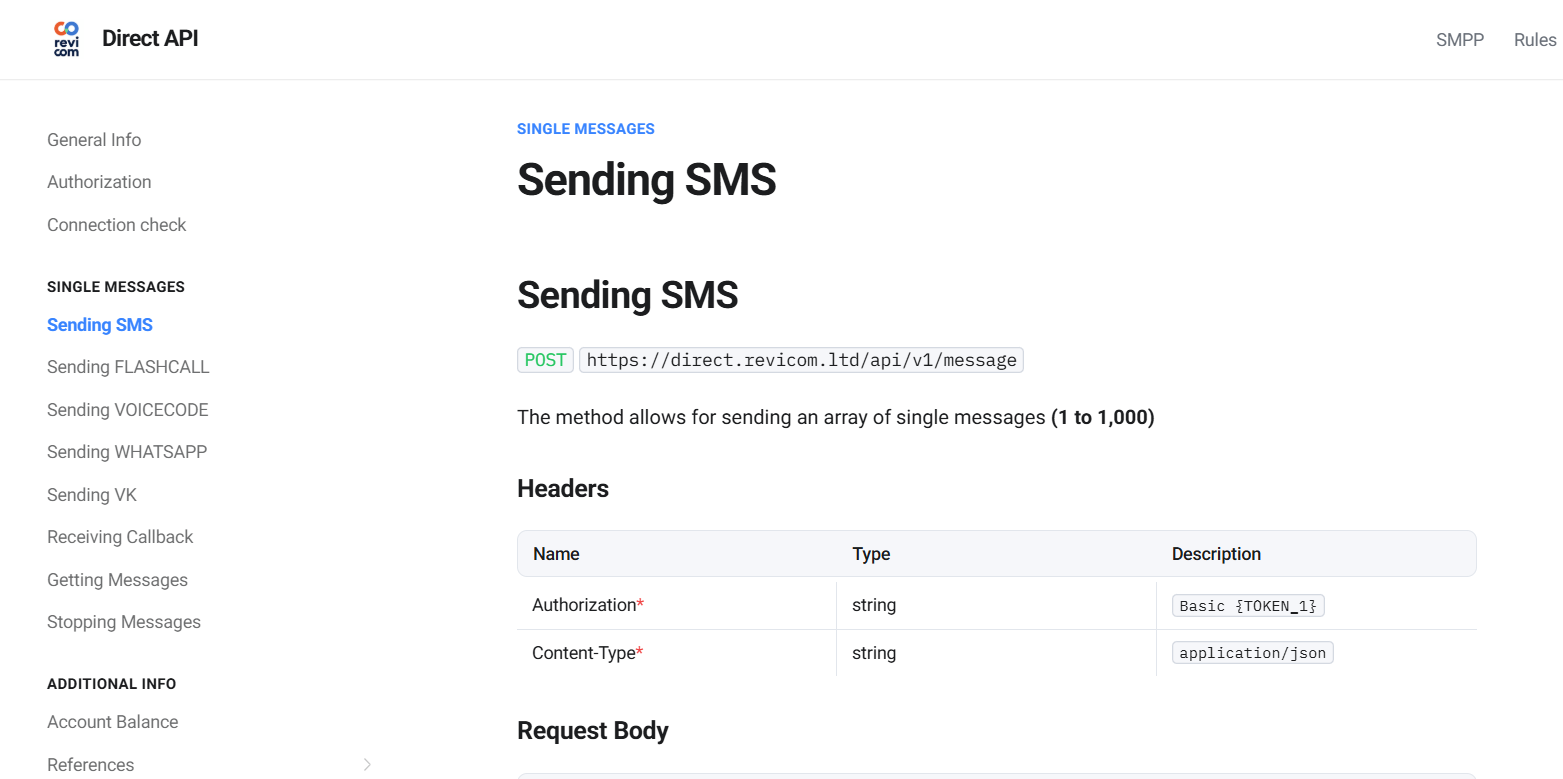The width and height of the screenshot is (1563, 779).
Task: Click the Basic {TOKEN_1} code value
Action: [x=1248, y=606]
